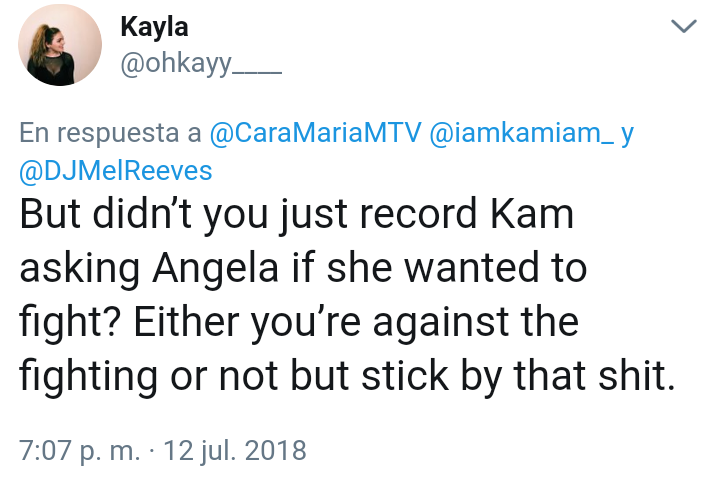Click the "En respuesta a" label

click(x=110, y=134)
